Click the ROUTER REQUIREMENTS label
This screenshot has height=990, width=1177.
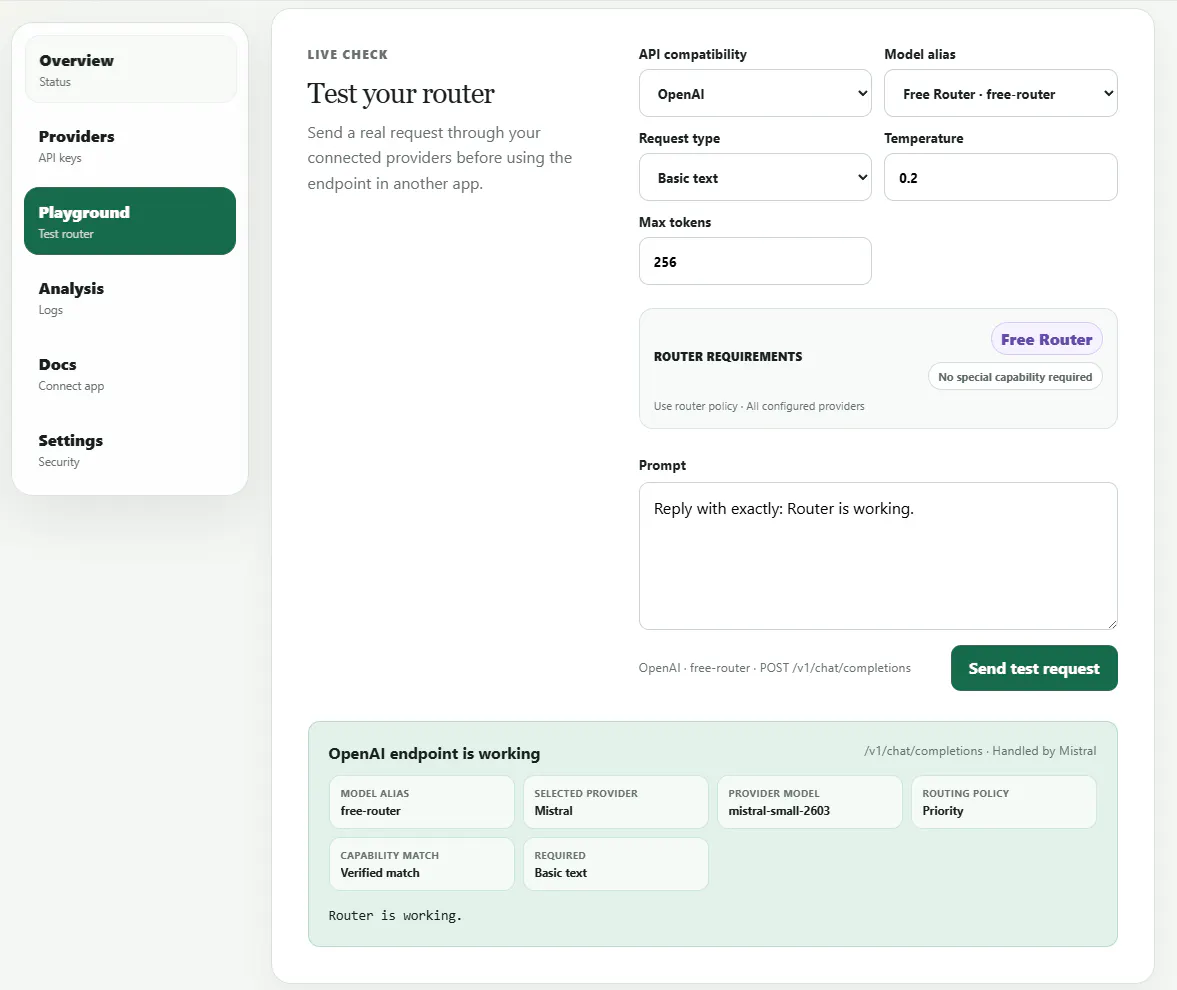click(x=728, y=357)
